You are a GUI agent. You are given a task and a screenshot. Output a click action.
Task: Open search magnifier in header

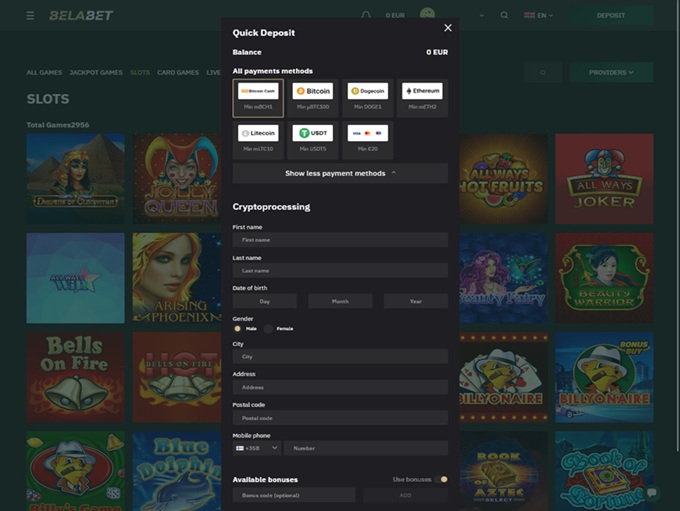coord(504,15)
